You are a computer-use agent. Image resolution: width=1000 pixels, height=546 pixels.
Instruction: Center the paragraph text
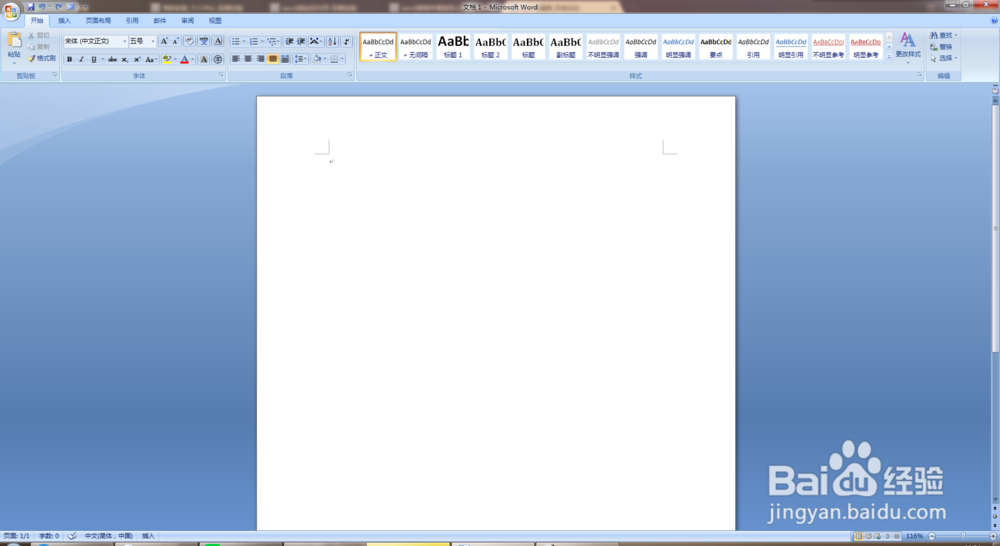tap(248, 59)
